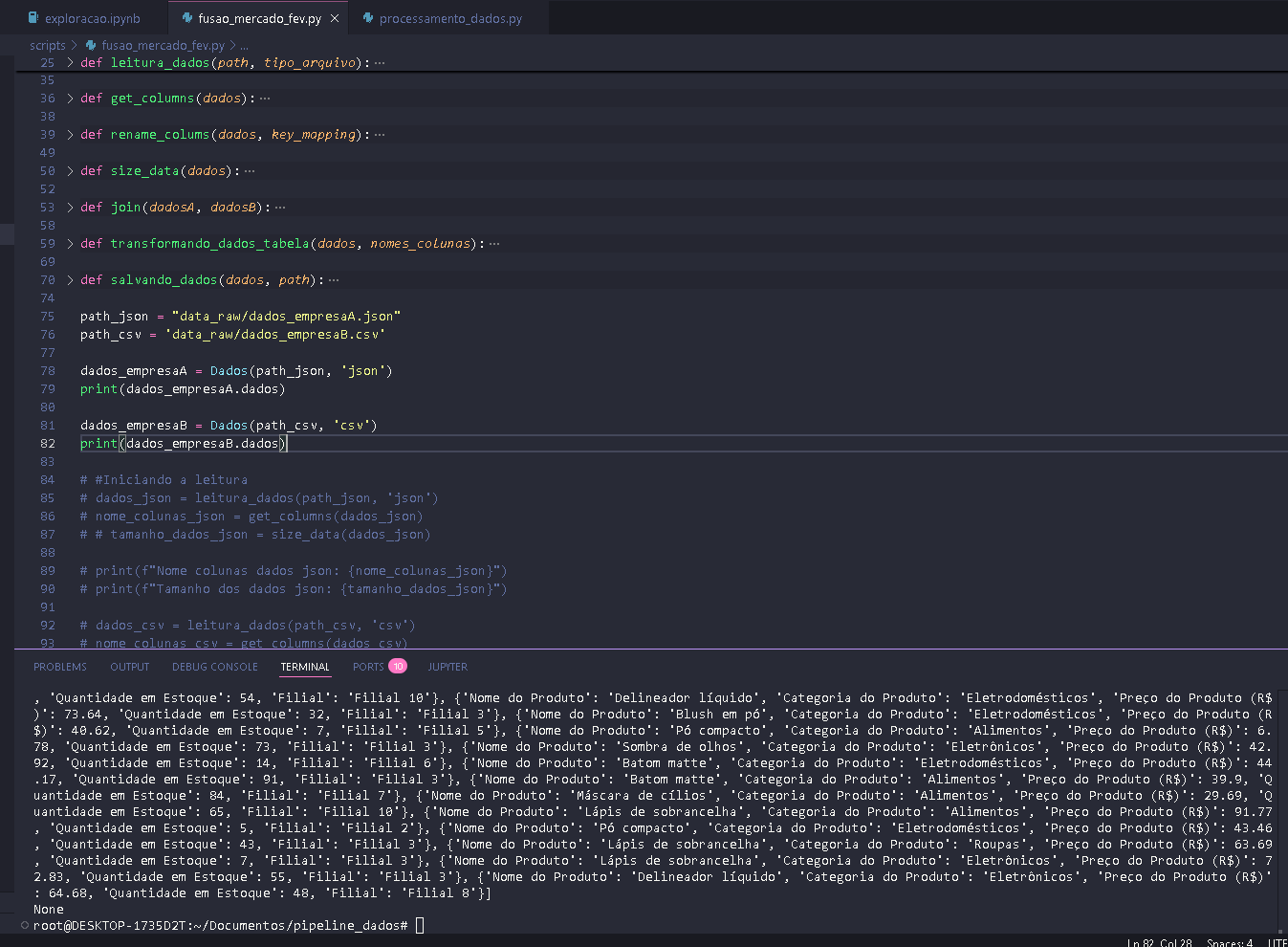Click line number 75 in the gutter

click(48, 316)
